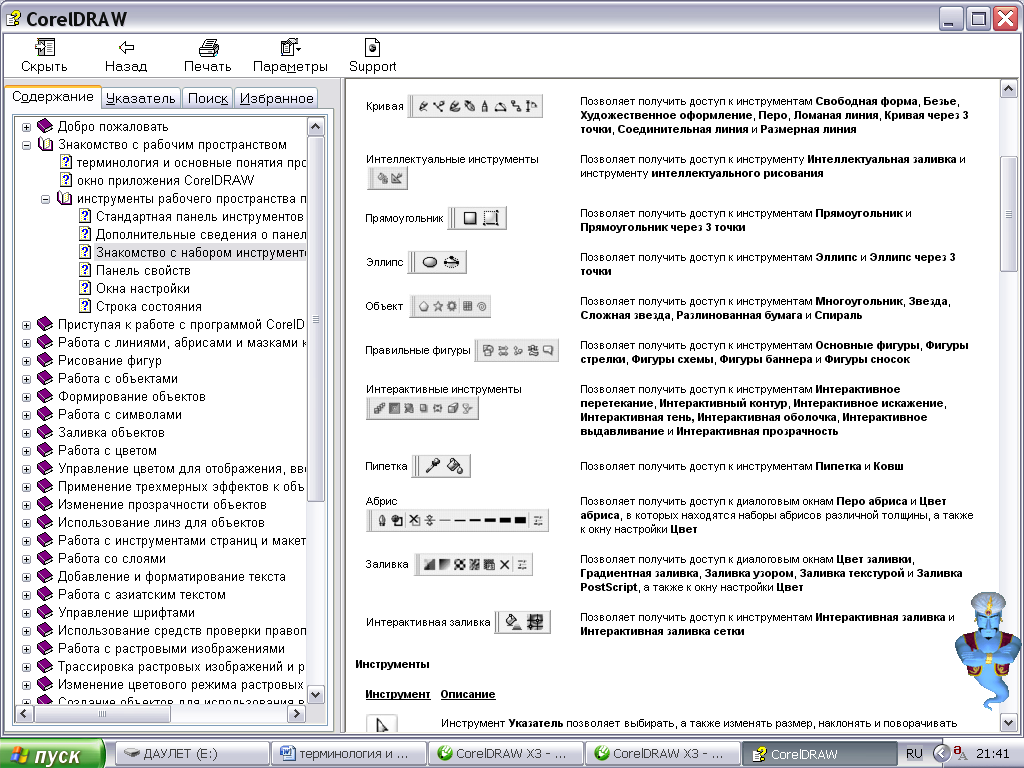
Task: Select Панель свойств topic
Action: [143, 270]
